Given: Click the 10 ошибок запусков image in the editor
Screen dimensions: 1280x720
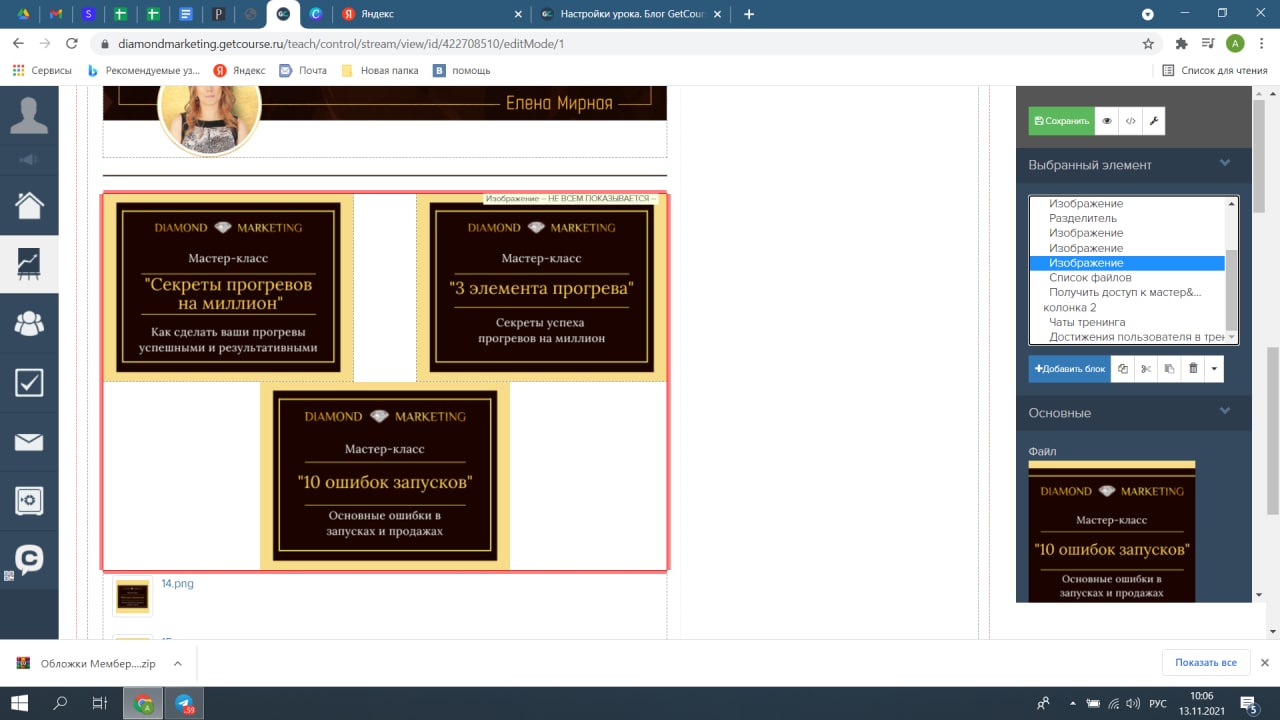Looking at the screenshot, I should (385, 476).
